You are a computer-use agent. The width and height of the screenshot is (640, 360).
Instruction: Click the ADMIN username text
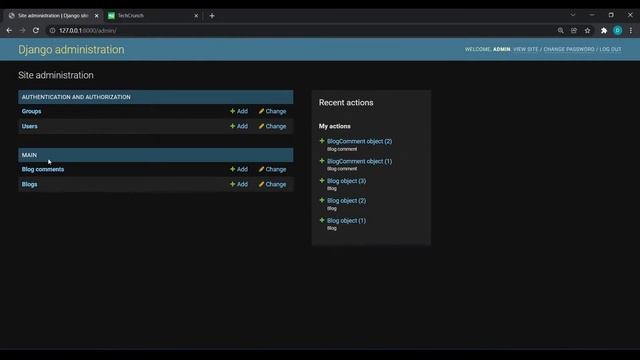(502, 49)
